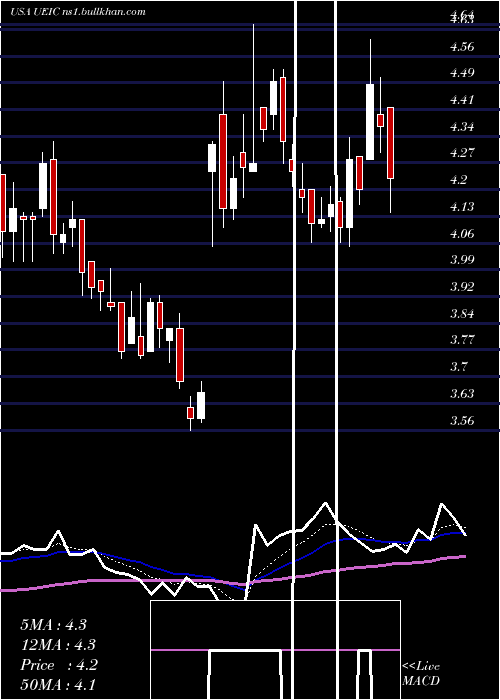
Task: Click the <<Live MACD label
Action: coord(421,673)
